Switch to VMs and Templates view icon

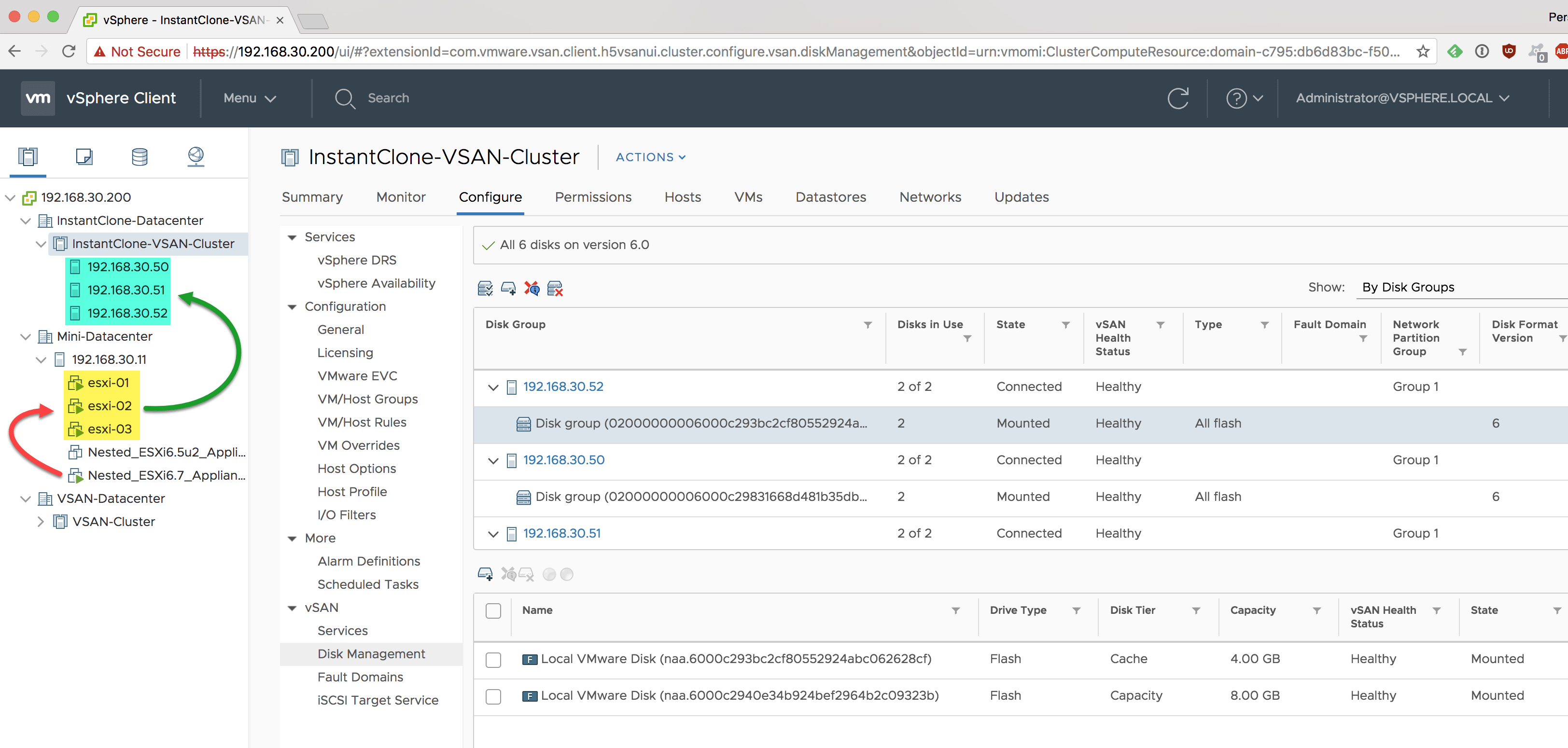tap(84, 157)
